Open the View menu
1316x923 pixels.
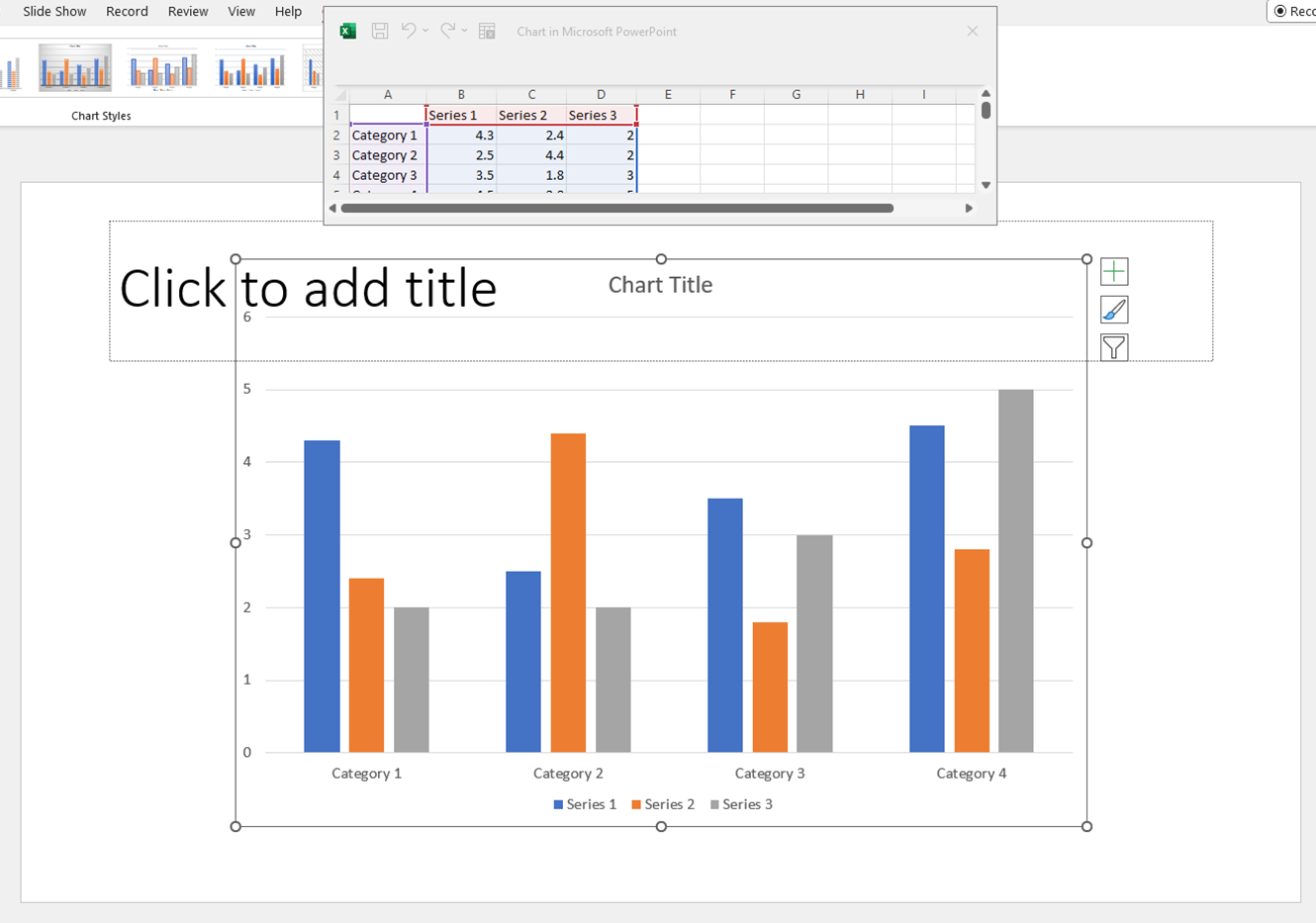click(x=241, y=11)
